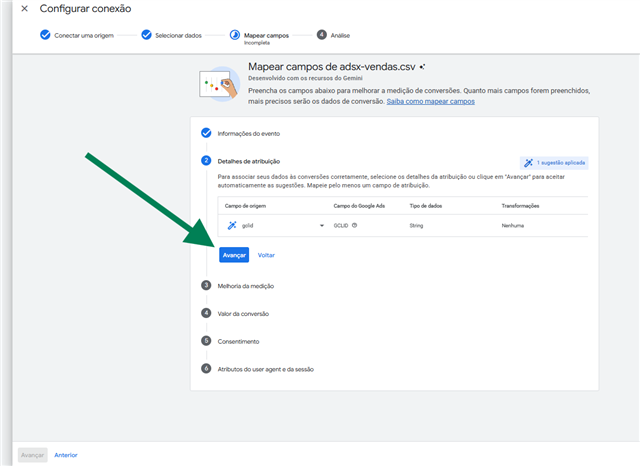Open the gclid source field dropdown
This screenshot has width=640, height=466.
click(x=322, y=226)
